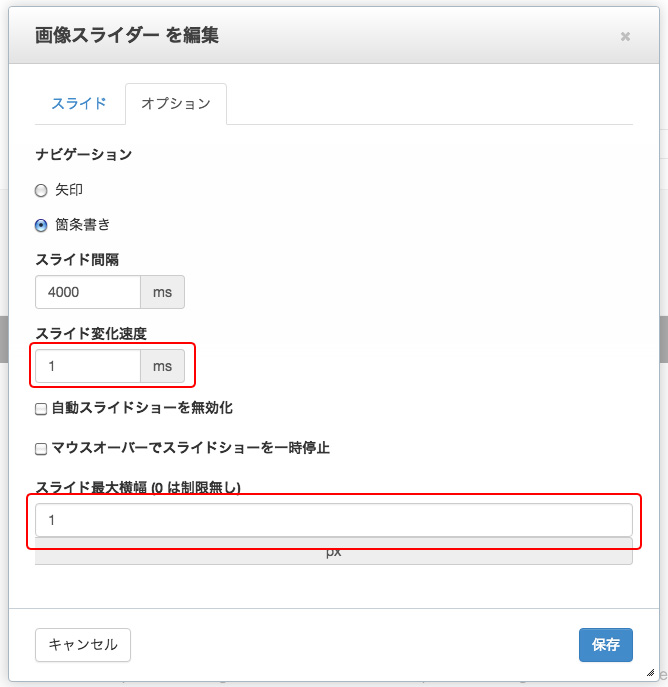Choose the 矢印 navigation radio button
This screenshot has height=687, width=668.
pos(41,191)
